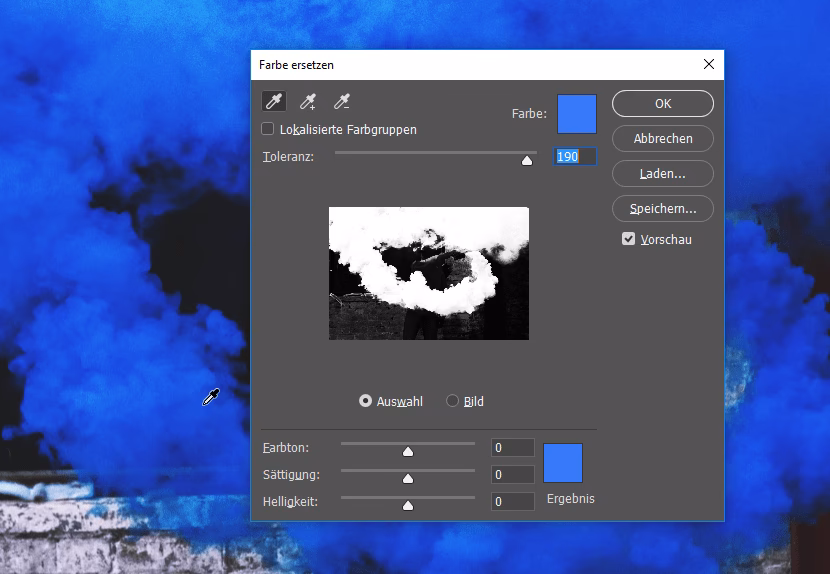Open the Laden... dialog
This screenshot has height=574, width=830.
(x=662, y=173)
